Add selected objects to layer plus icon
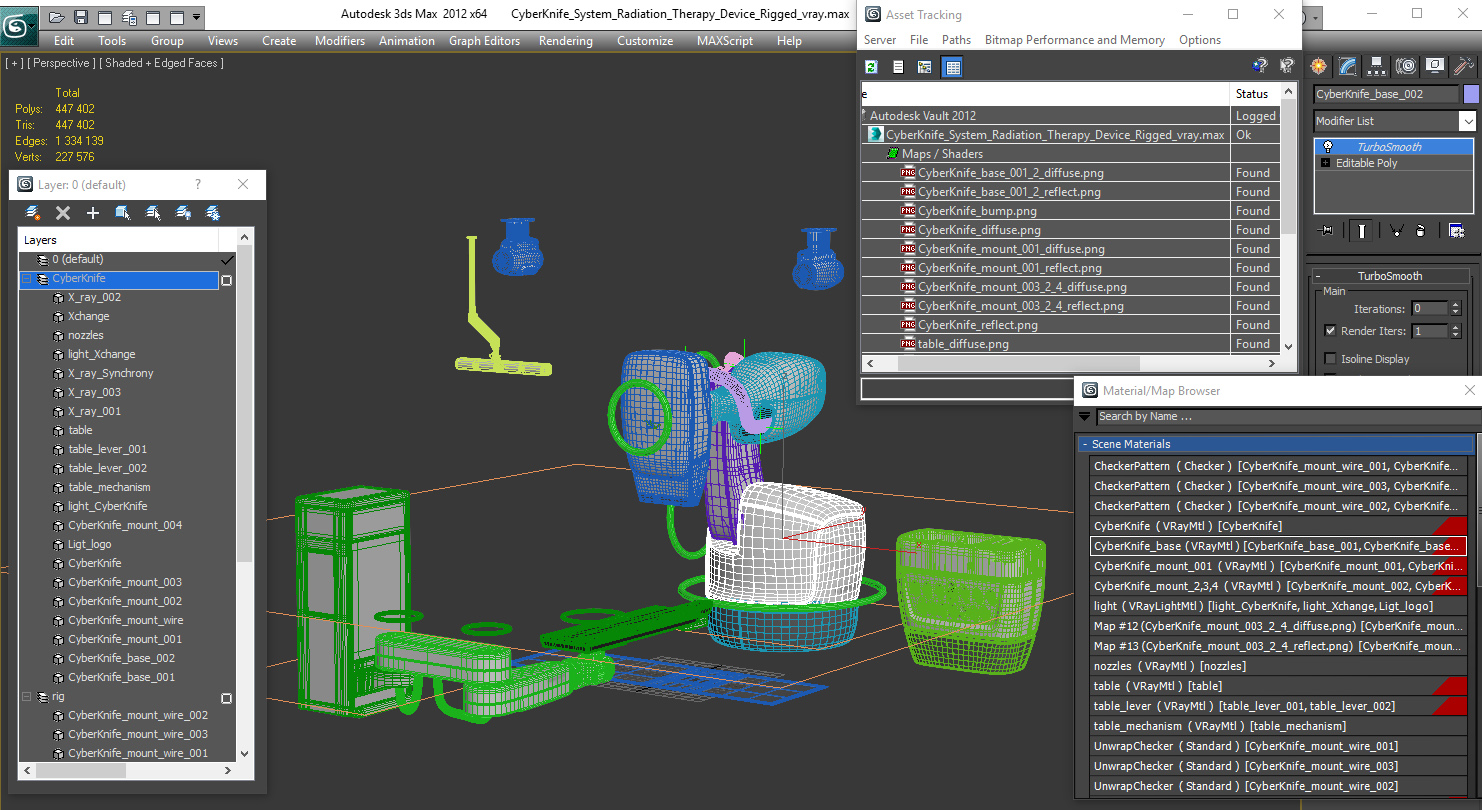 pos(93,213)
